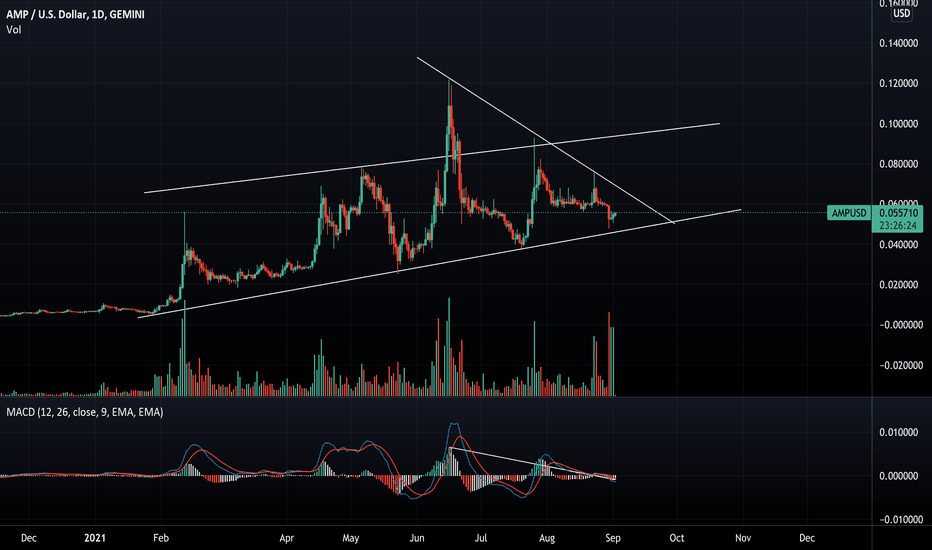Click the tall red September volume bar
Image resolution: width=932 pixels, height=550 pixels.
coord(609,354)
